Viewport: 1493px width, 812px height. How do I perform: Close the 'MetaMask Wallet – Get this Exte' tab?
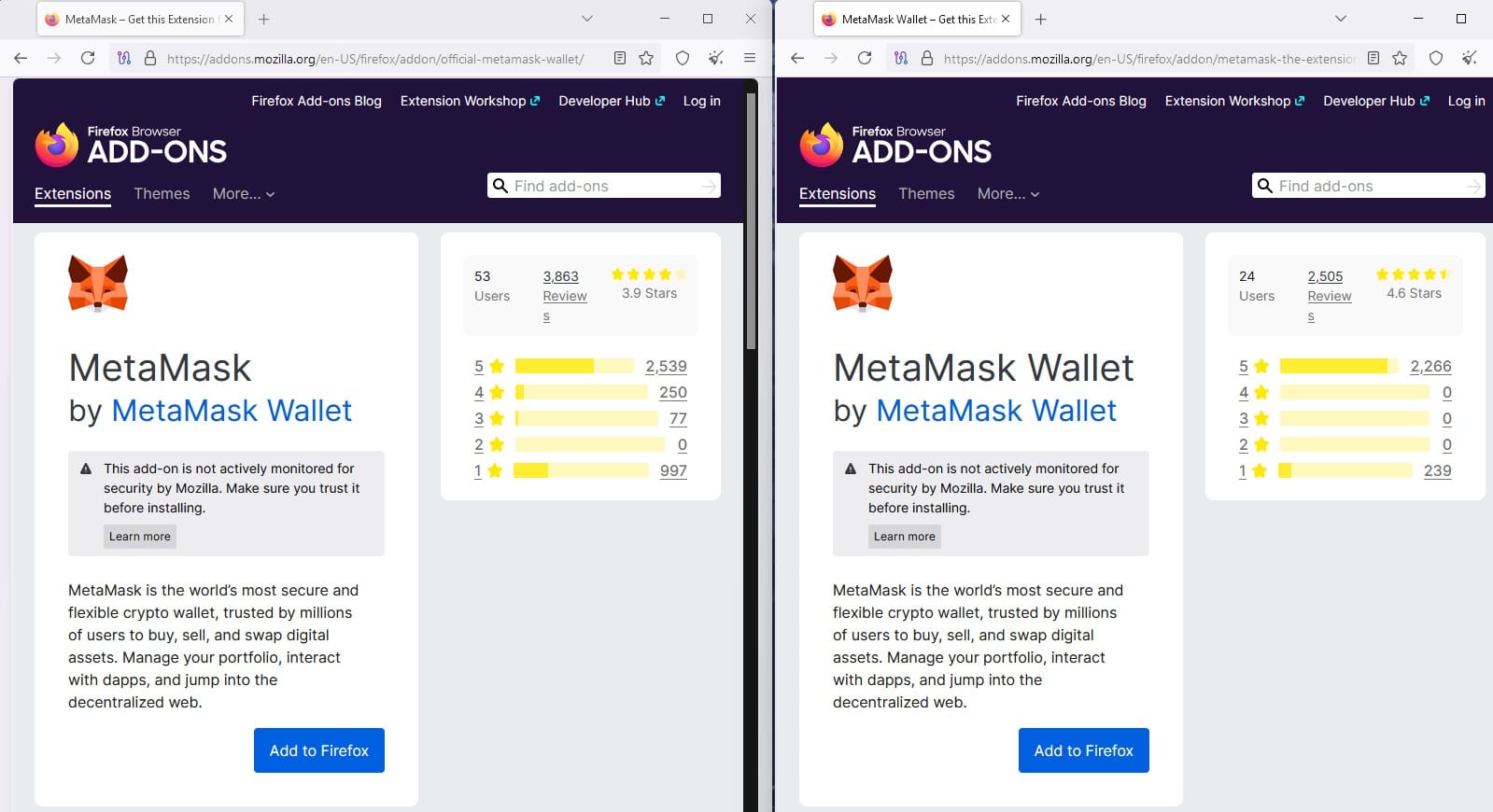tap(1006, 19)
